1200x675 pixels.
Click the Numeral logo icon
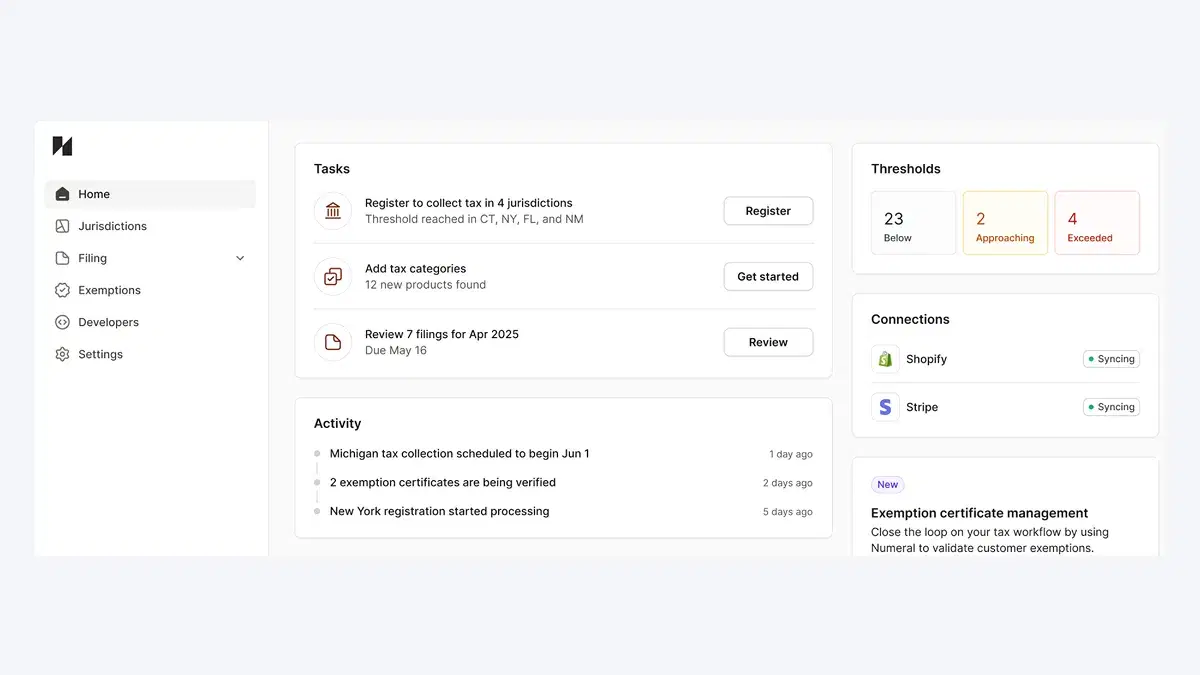[62, 146]
